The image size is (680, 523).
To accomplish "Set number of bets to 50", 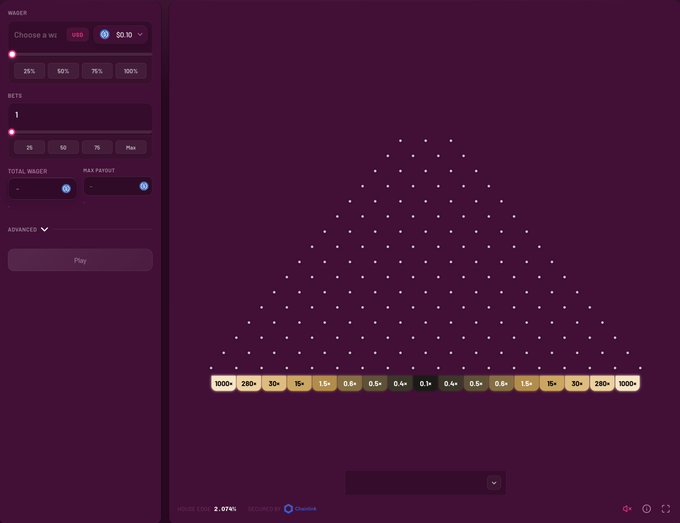I will [63, 147].
